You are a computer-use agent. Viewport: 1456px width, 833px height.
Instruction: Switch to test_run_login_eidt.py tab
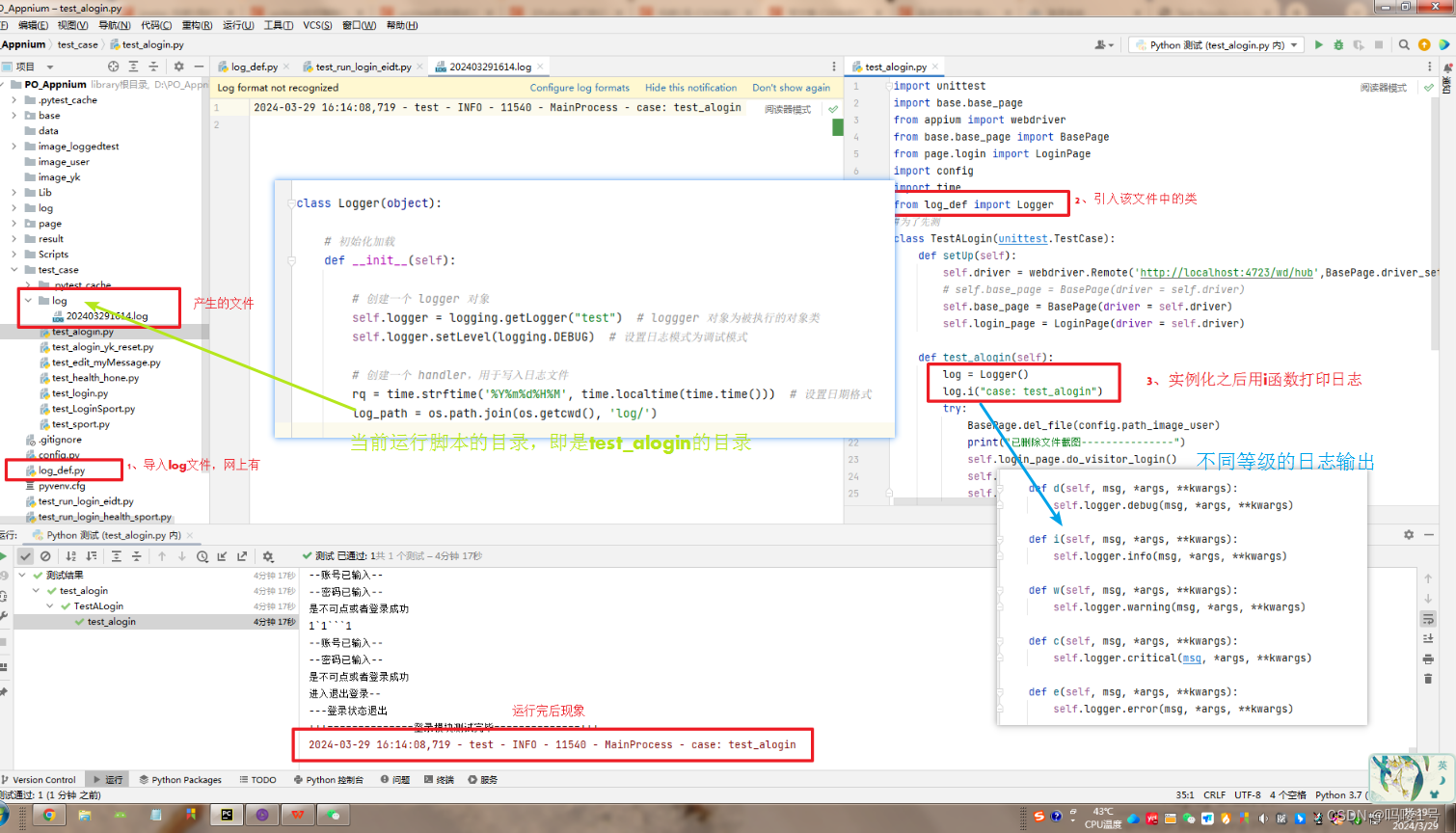363,67
